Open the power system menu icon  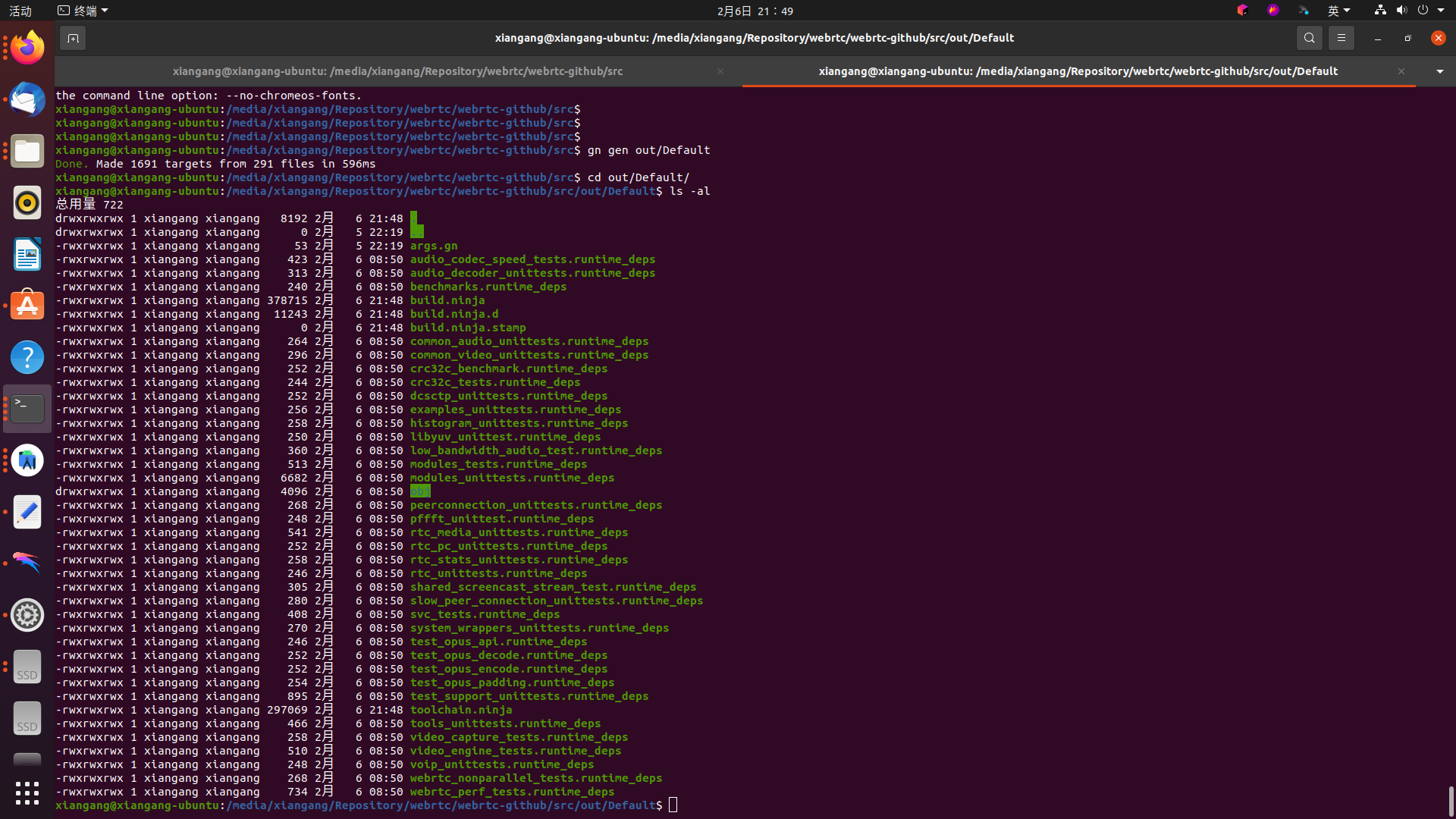1423,11
